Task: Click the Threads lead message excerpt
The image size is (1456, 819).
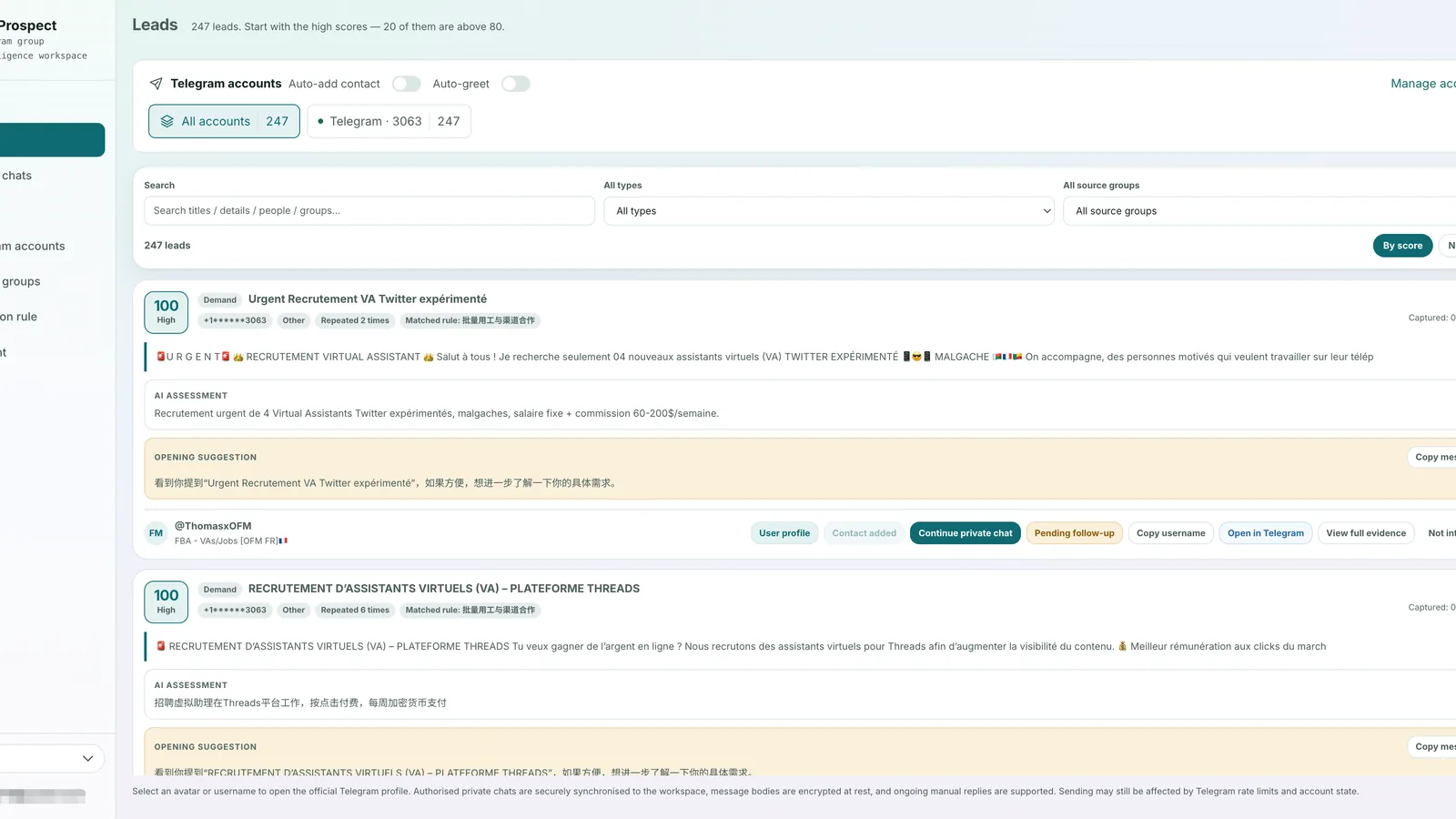Action: [742, 646]
